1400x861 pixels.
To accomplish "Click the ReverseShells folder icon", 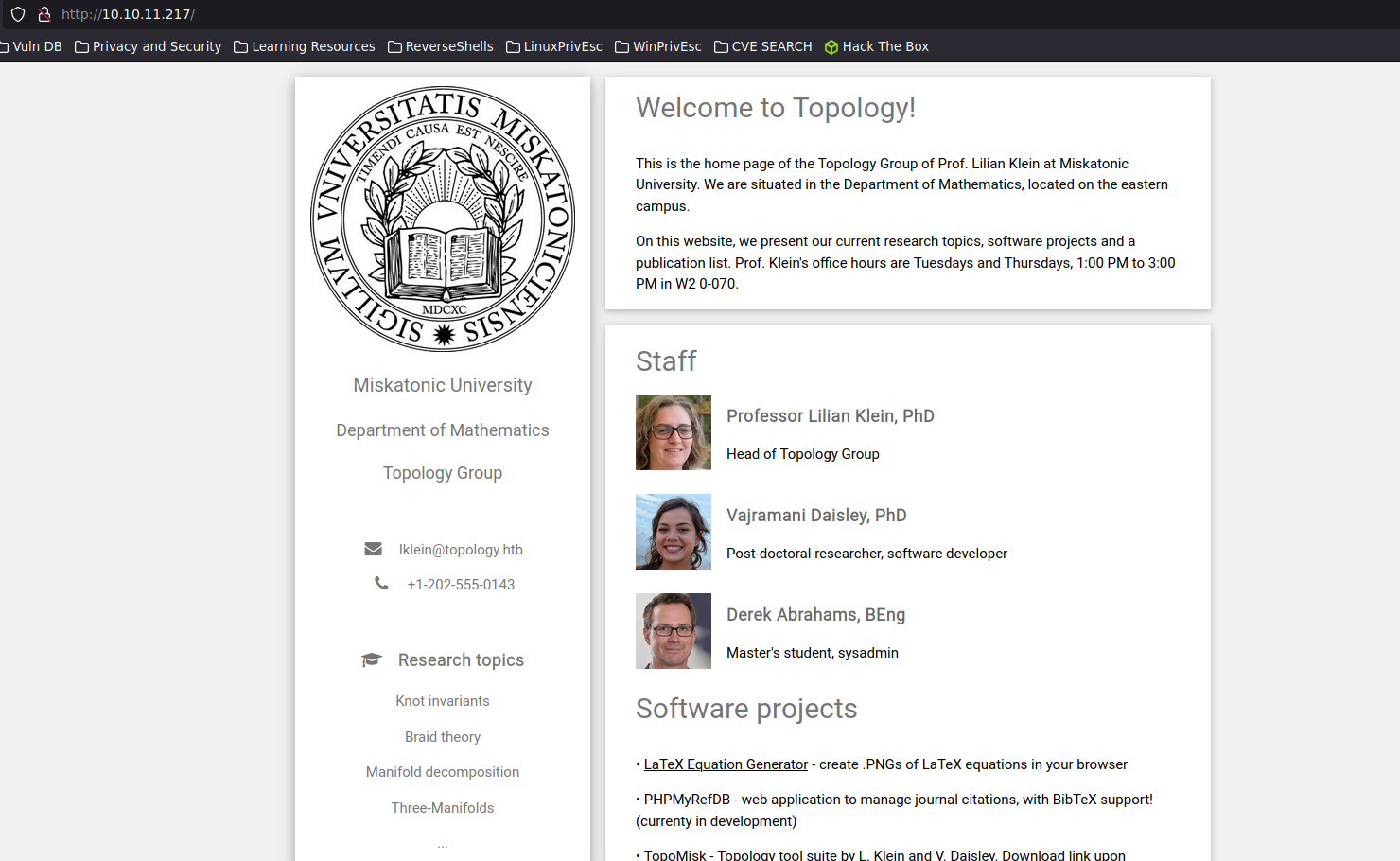I will click(x=394, y=46).
